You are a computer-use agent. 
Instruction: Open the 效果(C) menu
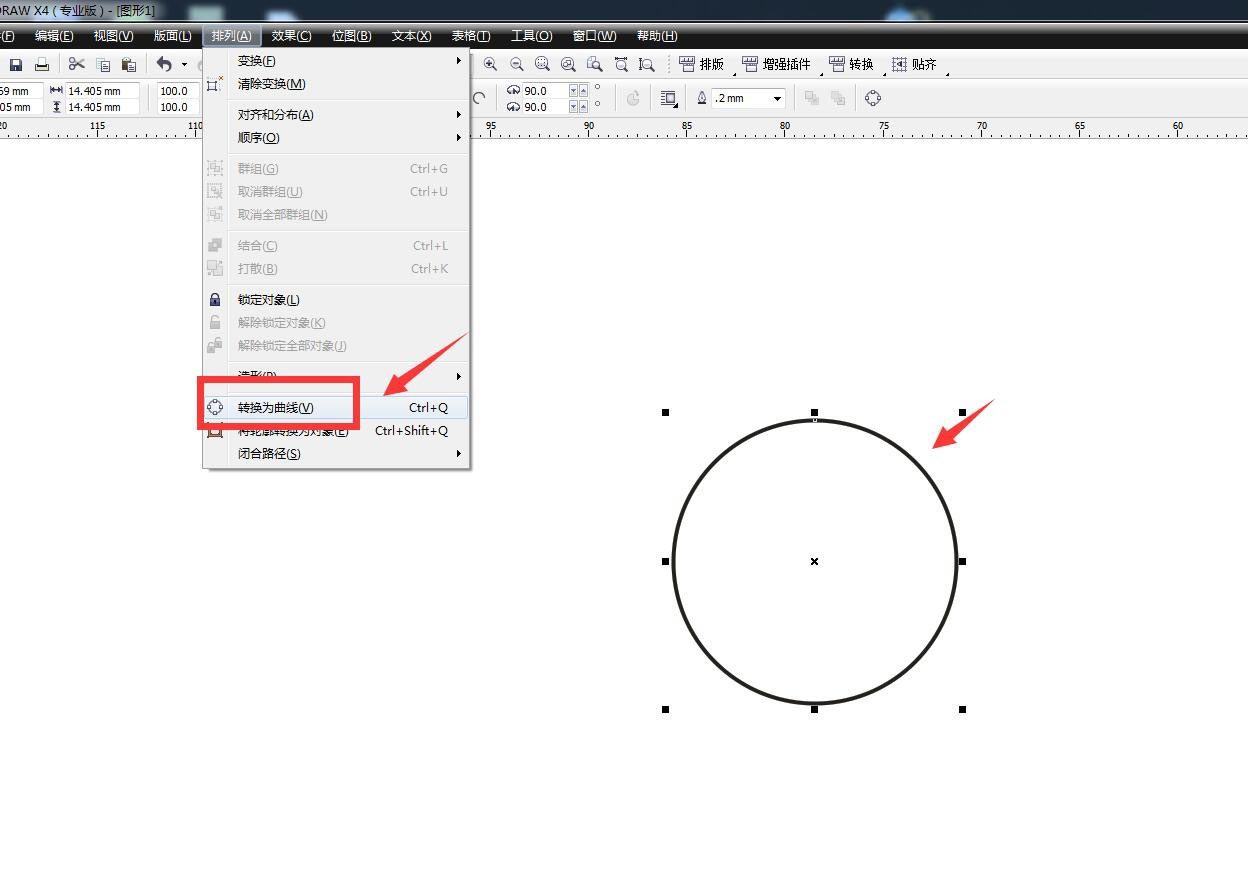pos(291,36)
